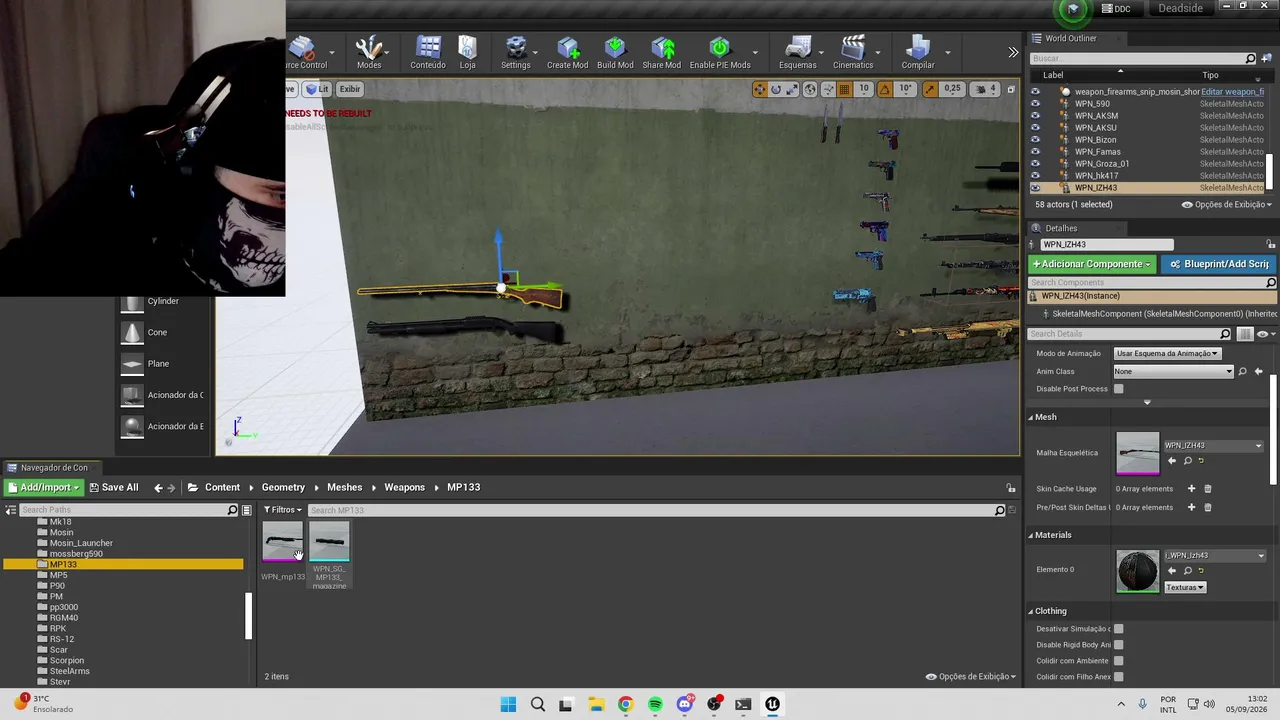Check the Colidir com Ambiente checkbox

tap(1119, 661)
